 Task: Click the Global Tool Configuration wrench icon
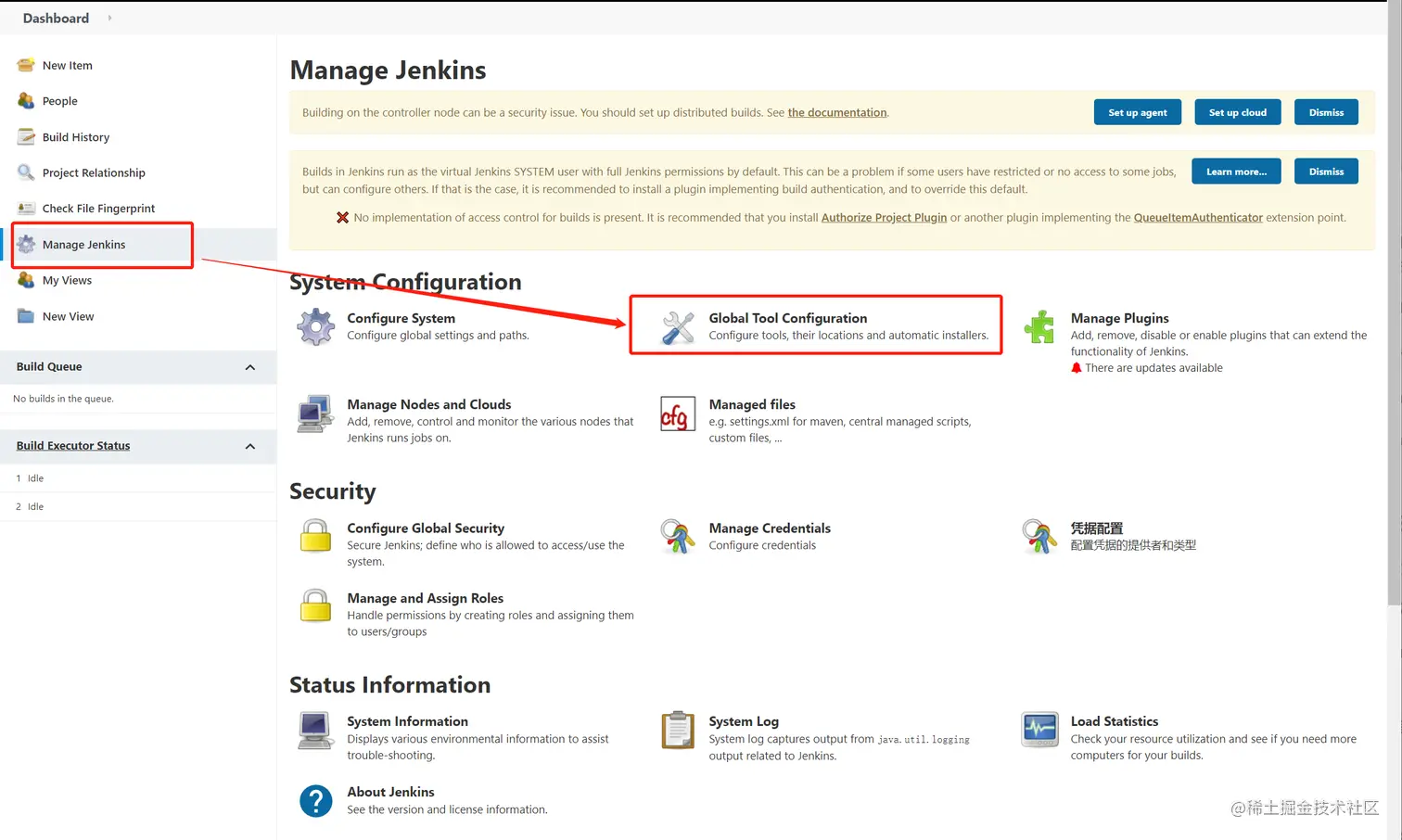point(678,327)
